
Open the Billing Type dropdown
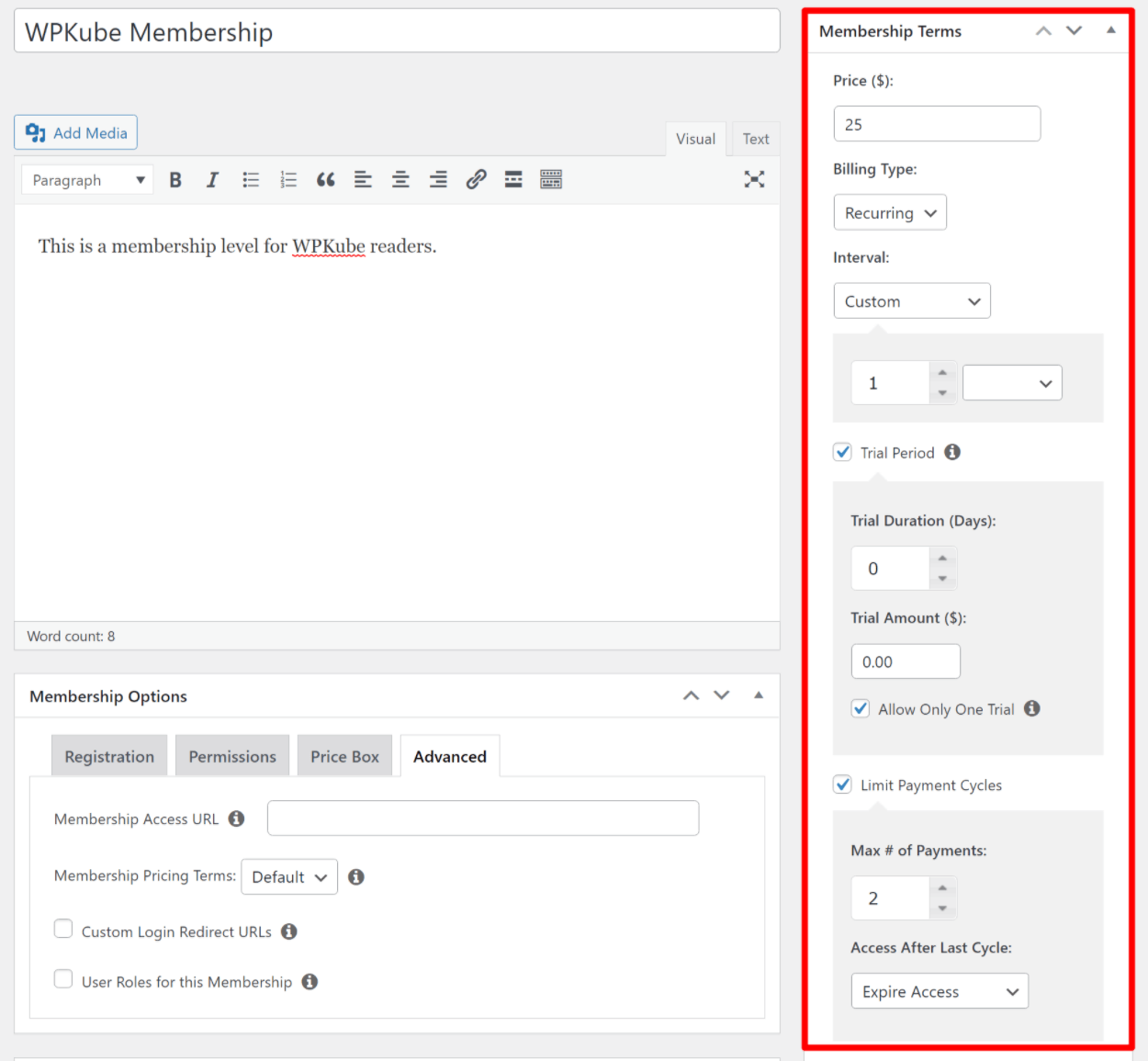click(890, 212)
